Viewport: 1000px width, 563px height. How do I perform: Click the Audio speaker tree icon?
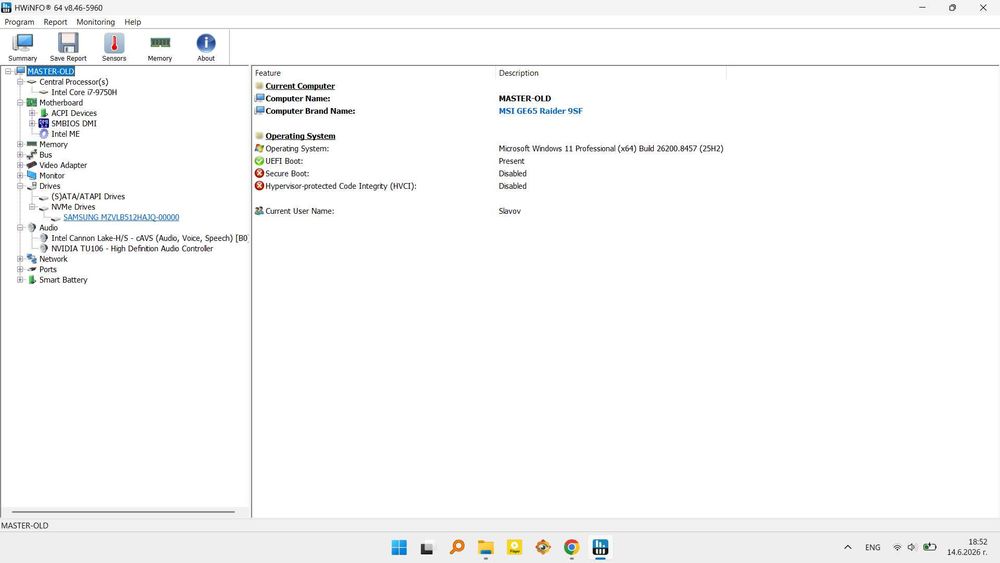tap(31, 228)
